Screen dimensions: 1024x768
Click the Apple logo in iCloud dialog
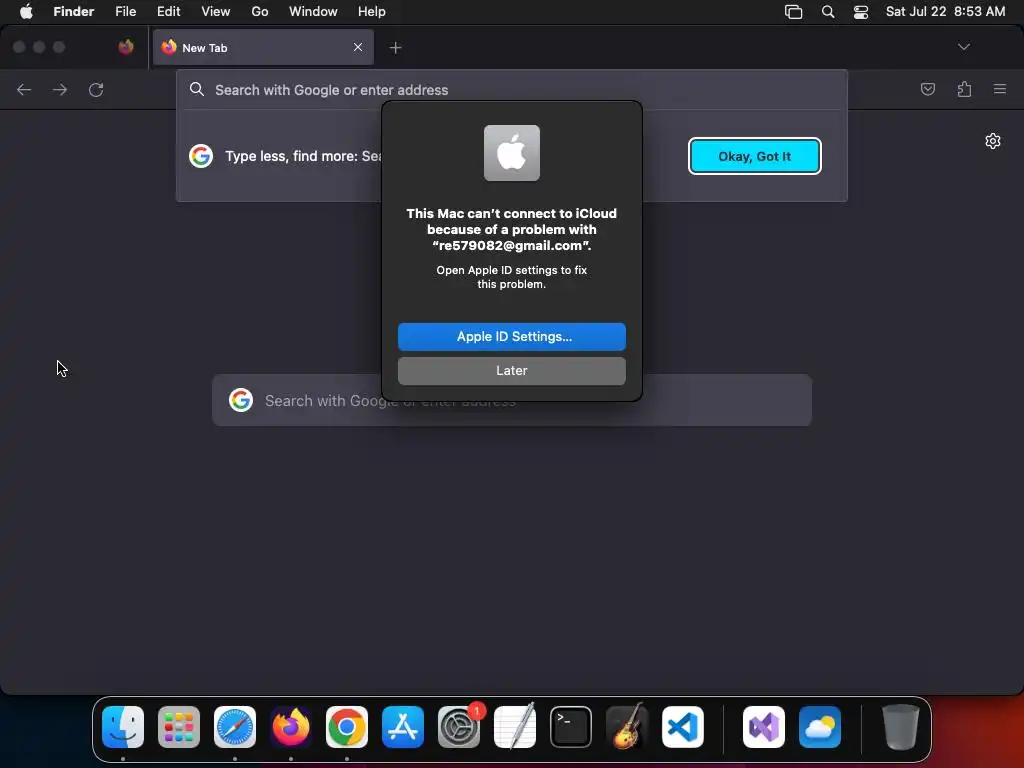pos(511,153)
